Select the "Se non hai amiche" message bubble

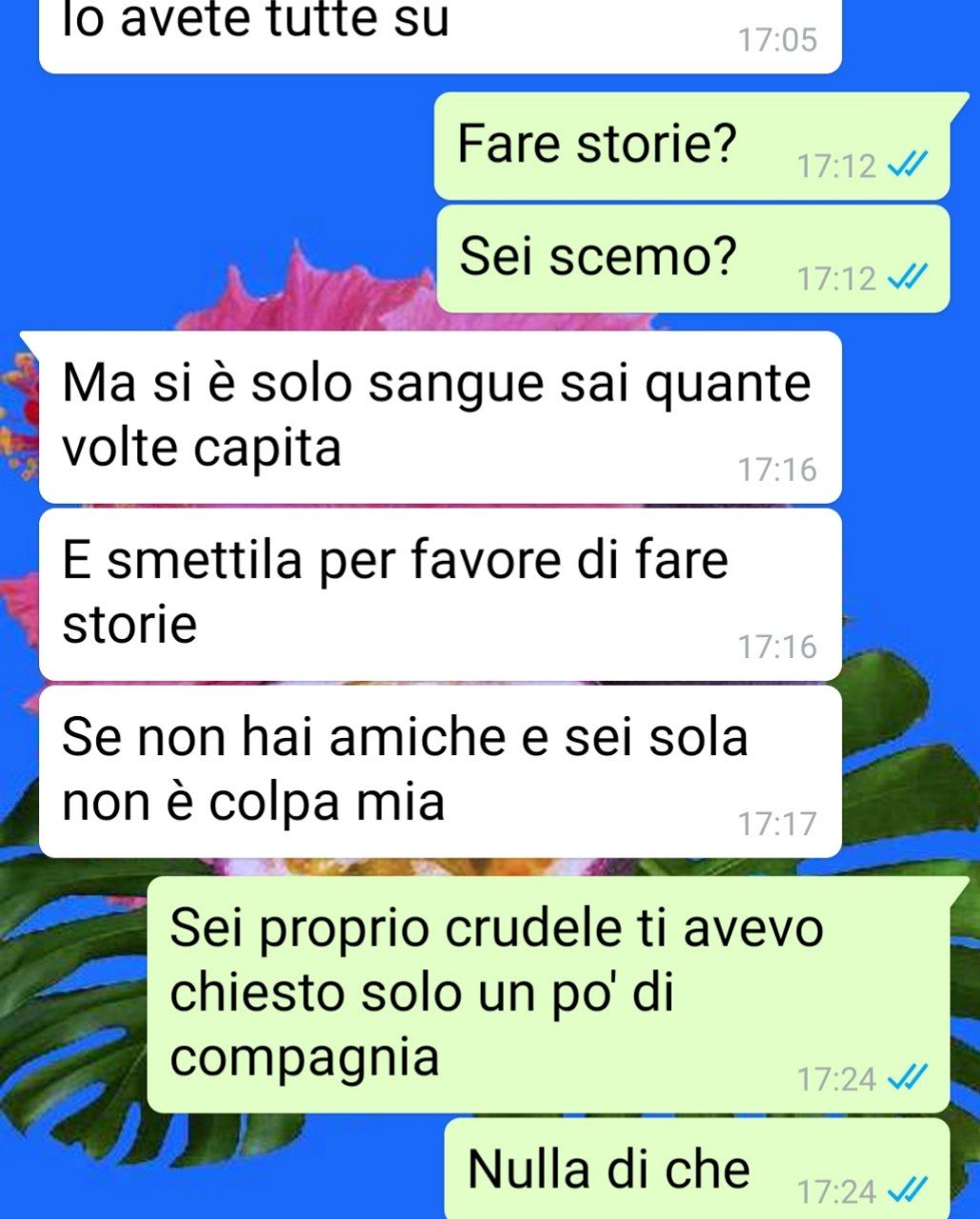pos(440,771)
